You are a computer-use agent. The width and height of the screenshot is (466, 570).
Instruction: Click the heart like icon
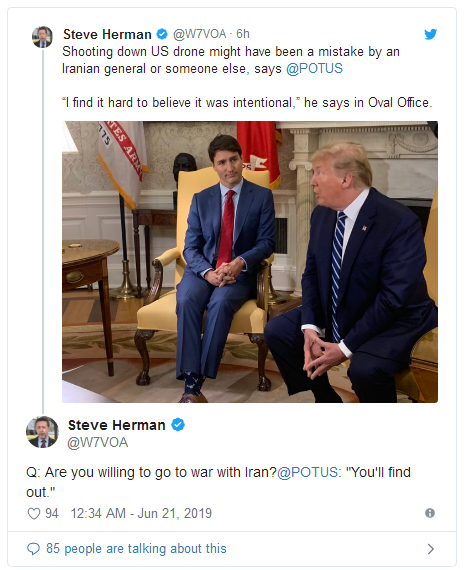click(34, 514)
